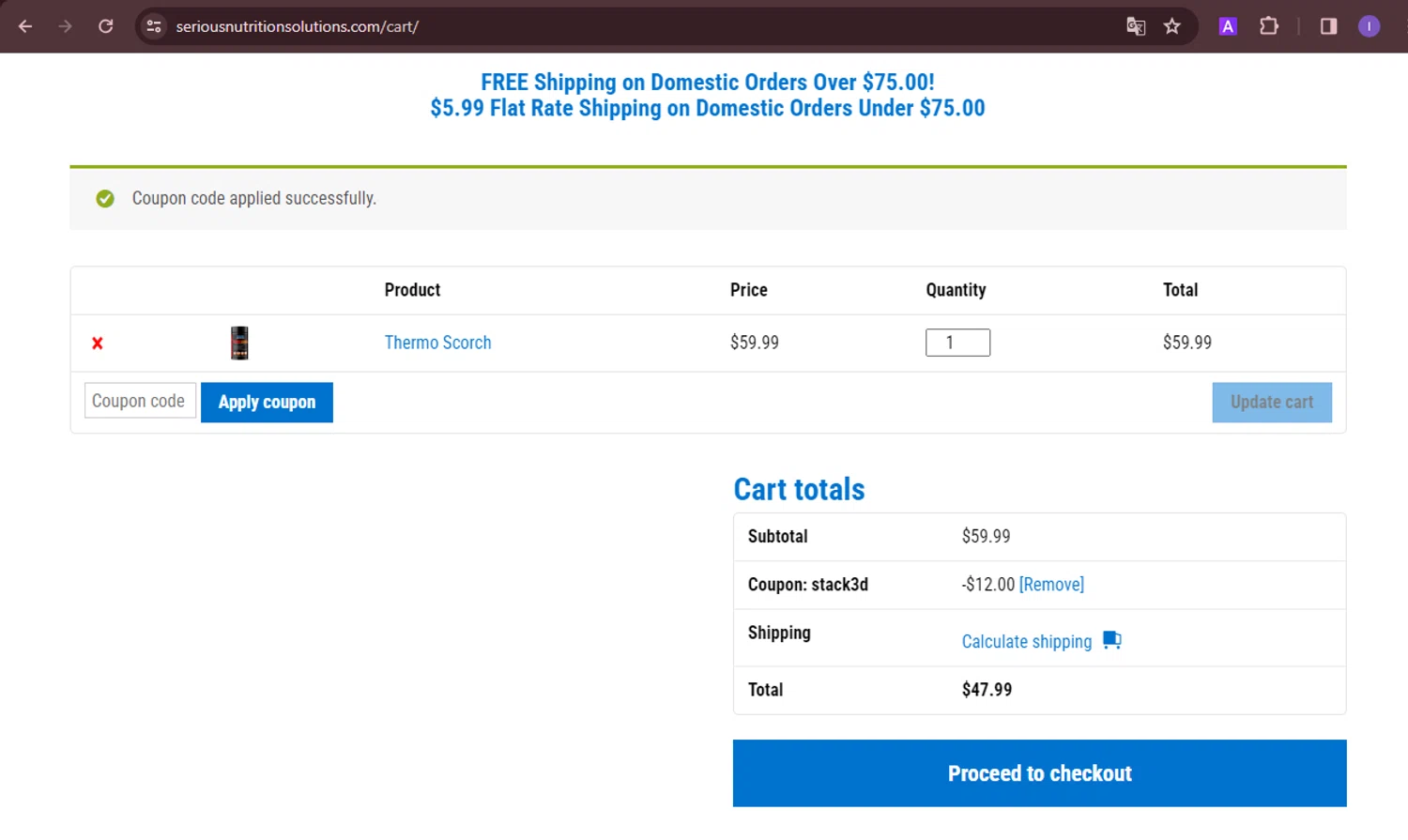Bookmark this page with the star

coord(1172,26)
